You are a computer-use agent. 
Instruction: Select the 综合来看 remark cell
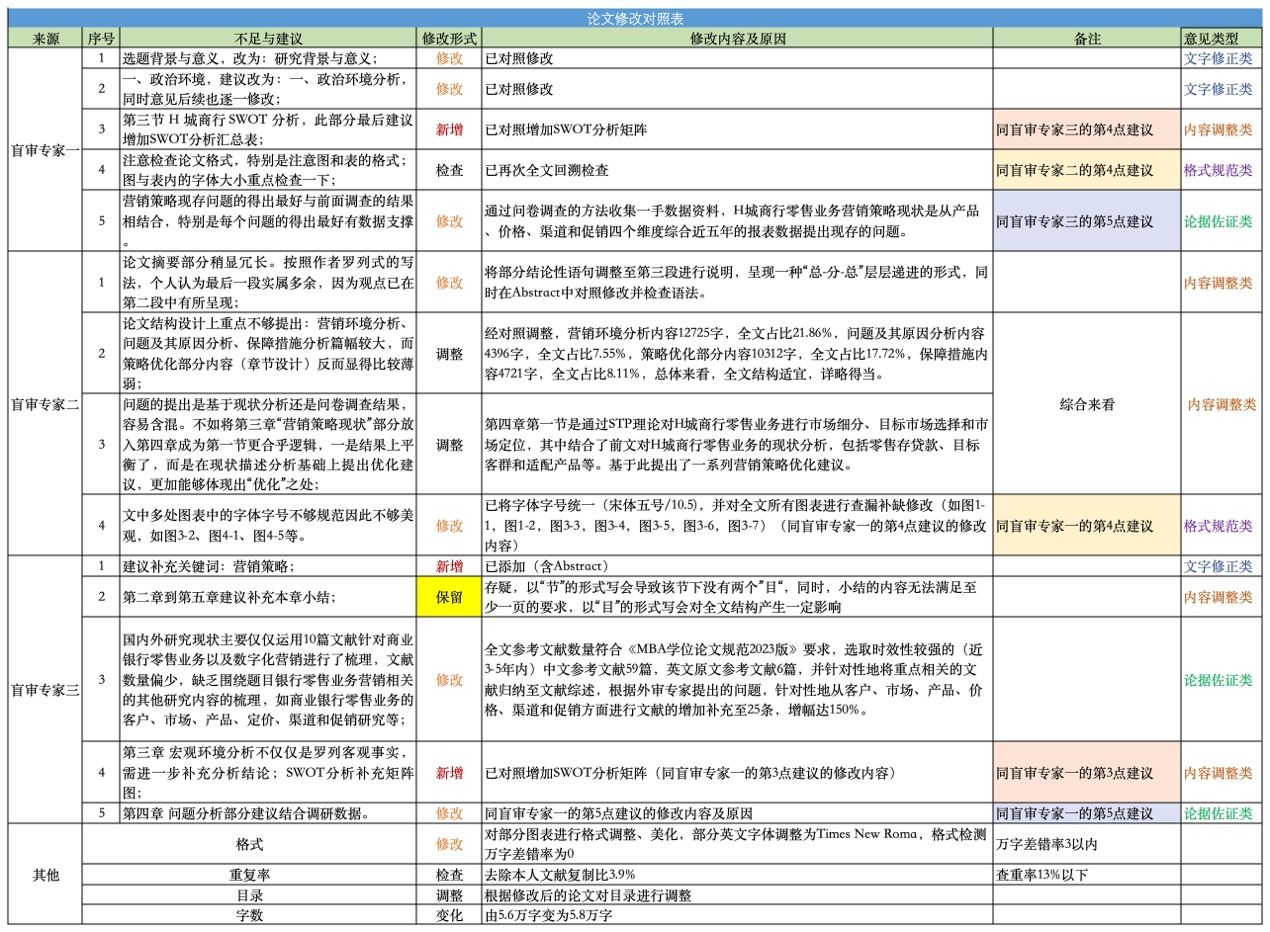[x=1086, y=404]
